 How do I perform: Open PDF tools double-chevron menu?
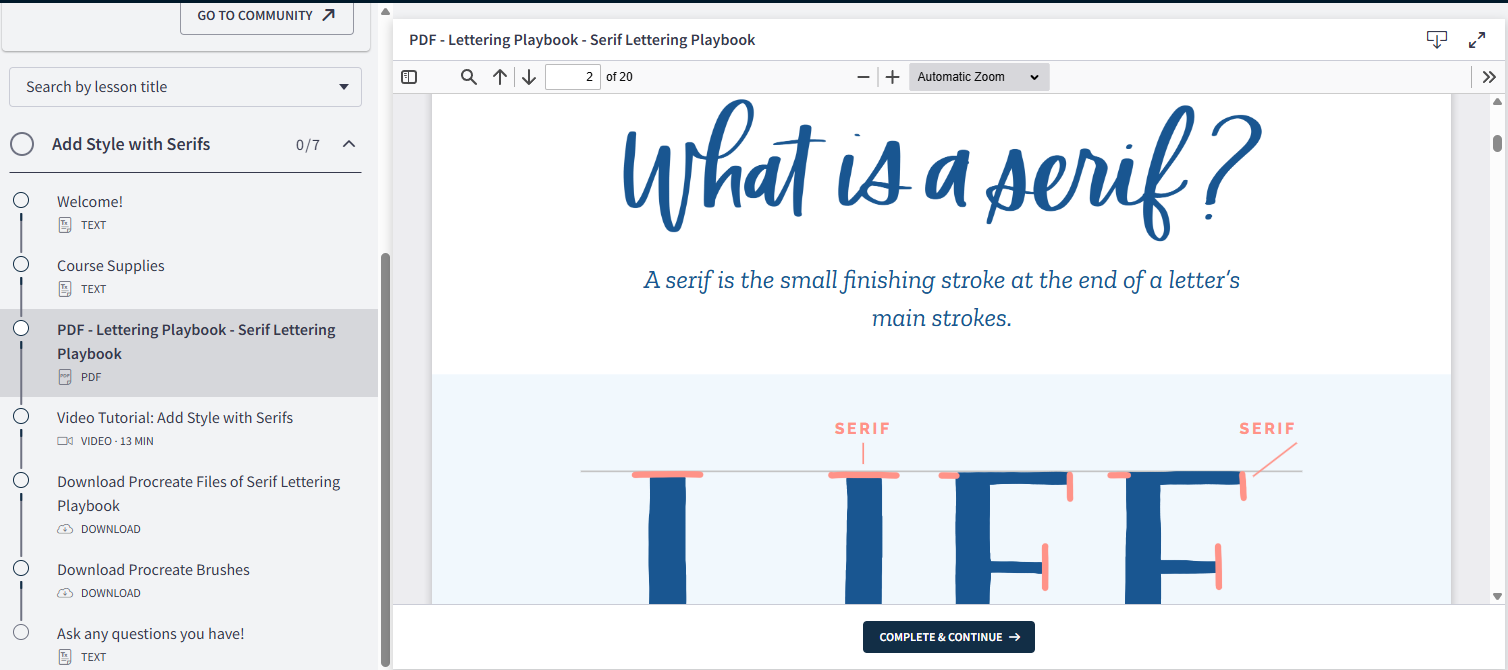[1489, 77]
